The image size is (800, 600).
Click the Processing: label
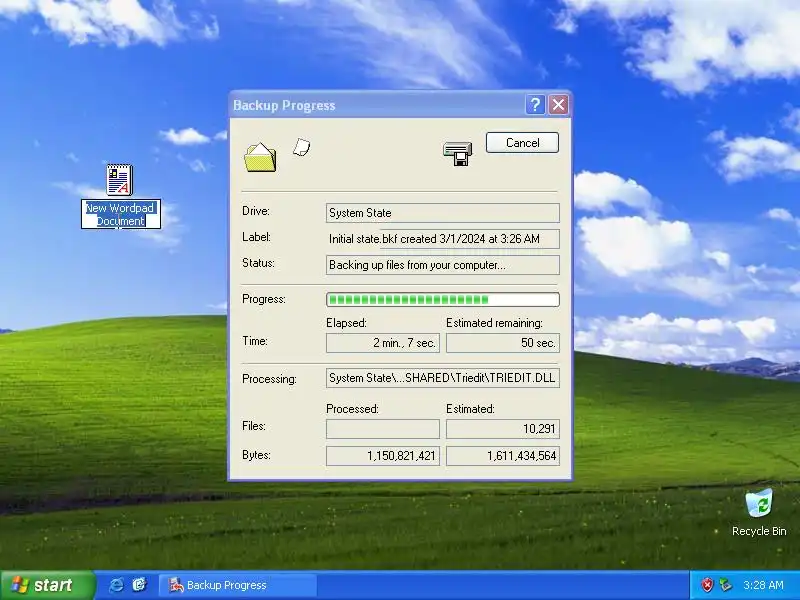click(x=269, y=379)
